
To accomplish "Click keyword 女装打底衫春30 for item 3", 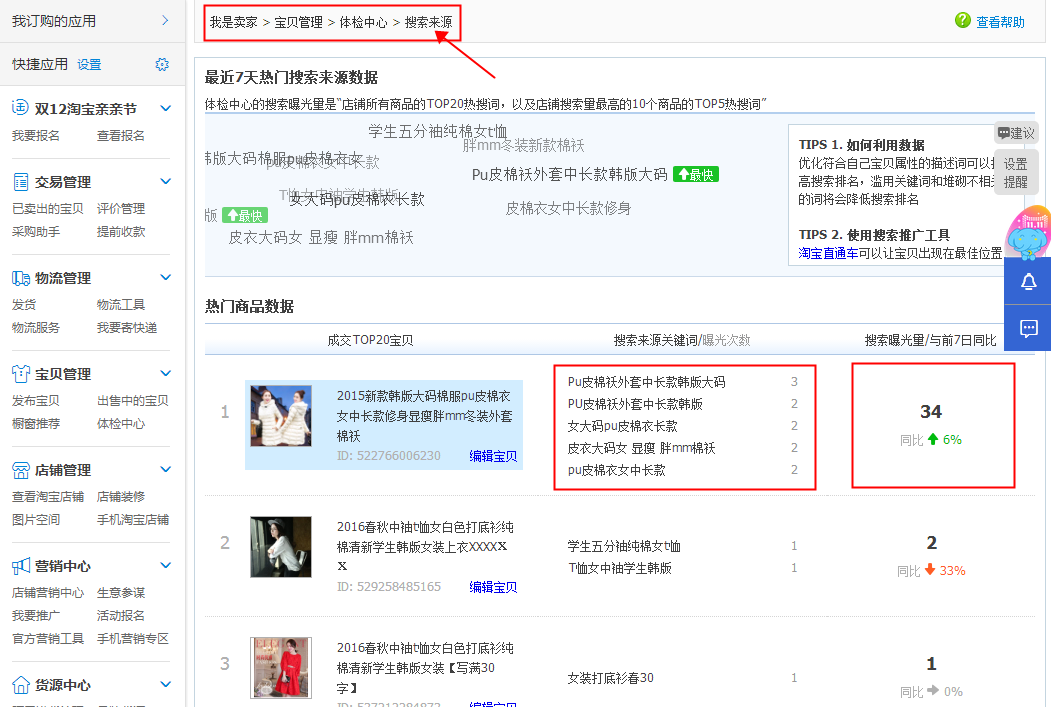I will tap(611, 678).
